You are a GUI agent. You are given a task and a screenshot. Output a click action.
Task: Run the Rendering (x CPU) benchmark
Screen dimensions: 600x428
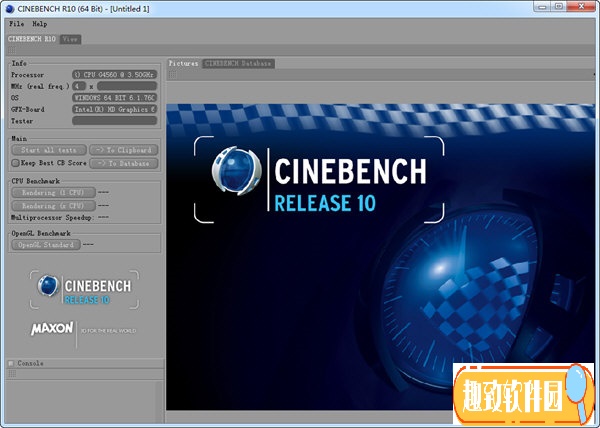click(53, 206)
